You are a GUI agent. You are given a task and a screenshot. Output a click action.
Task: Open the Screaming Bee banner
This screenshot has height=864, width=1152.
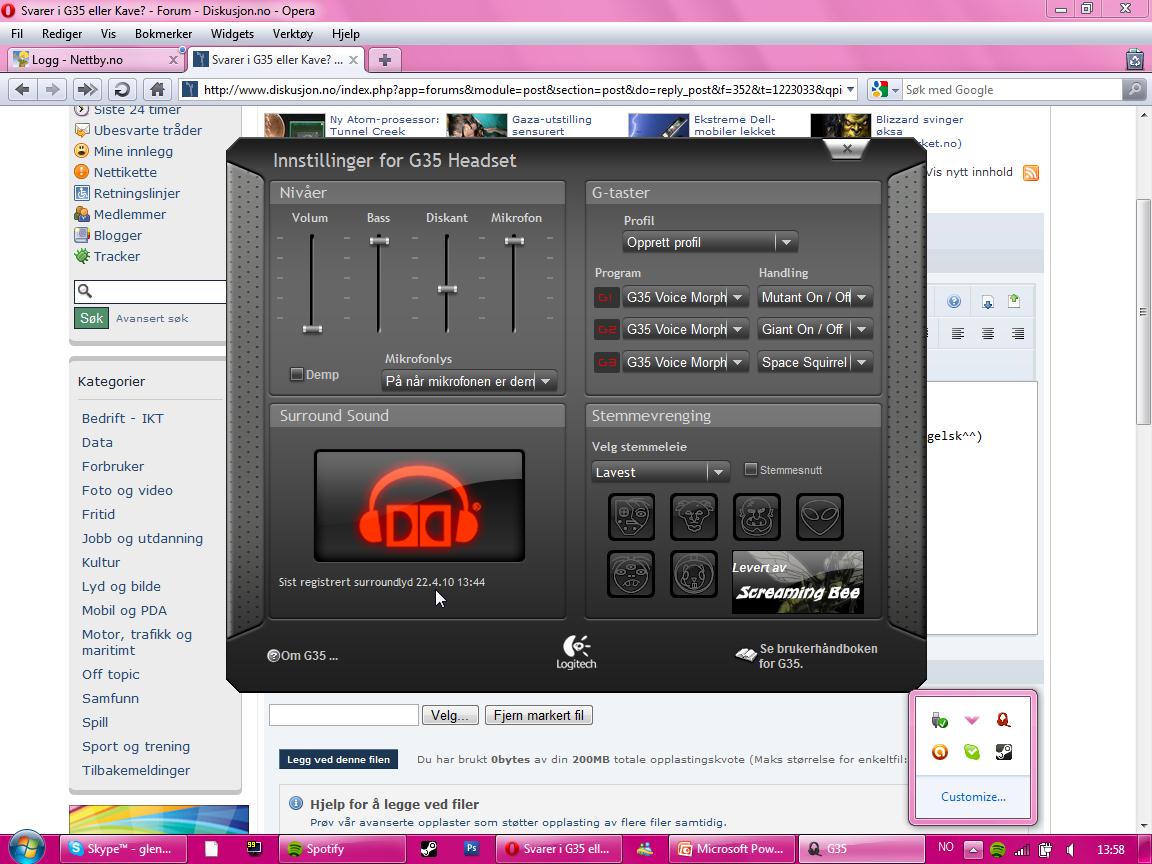[x=798, y=582]
